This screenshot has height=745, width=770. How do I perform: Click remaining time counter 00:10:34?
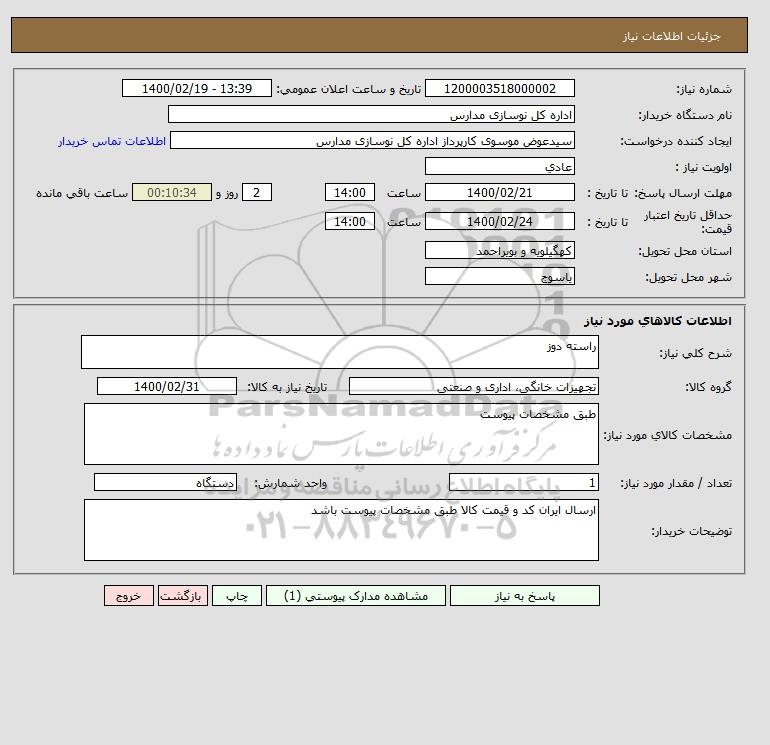pyautogui.click(x=172, y=193)
